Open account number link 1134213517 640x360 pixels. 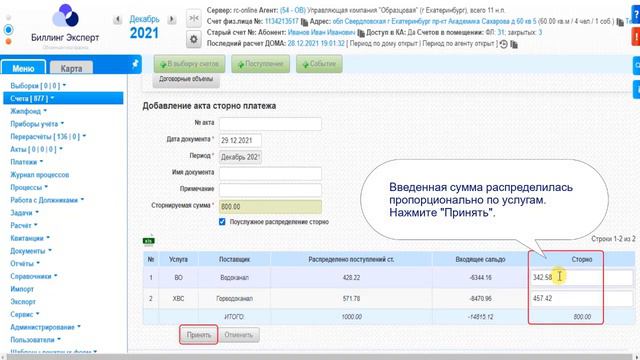(282, 21)
